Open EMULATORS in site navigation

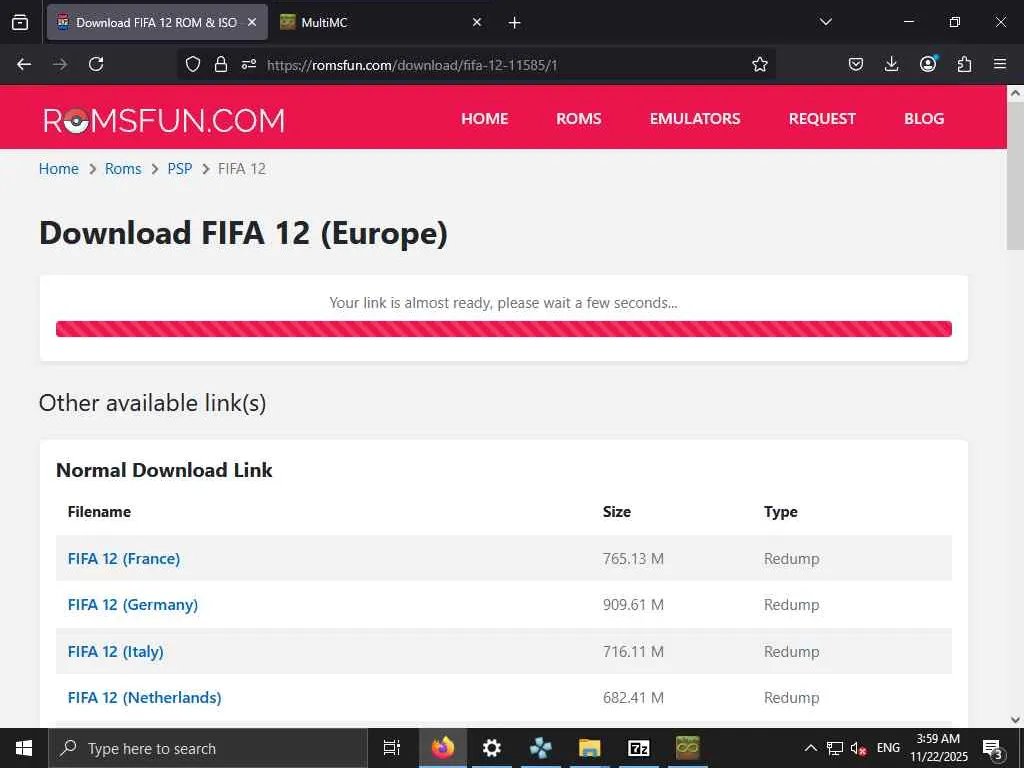695,119
